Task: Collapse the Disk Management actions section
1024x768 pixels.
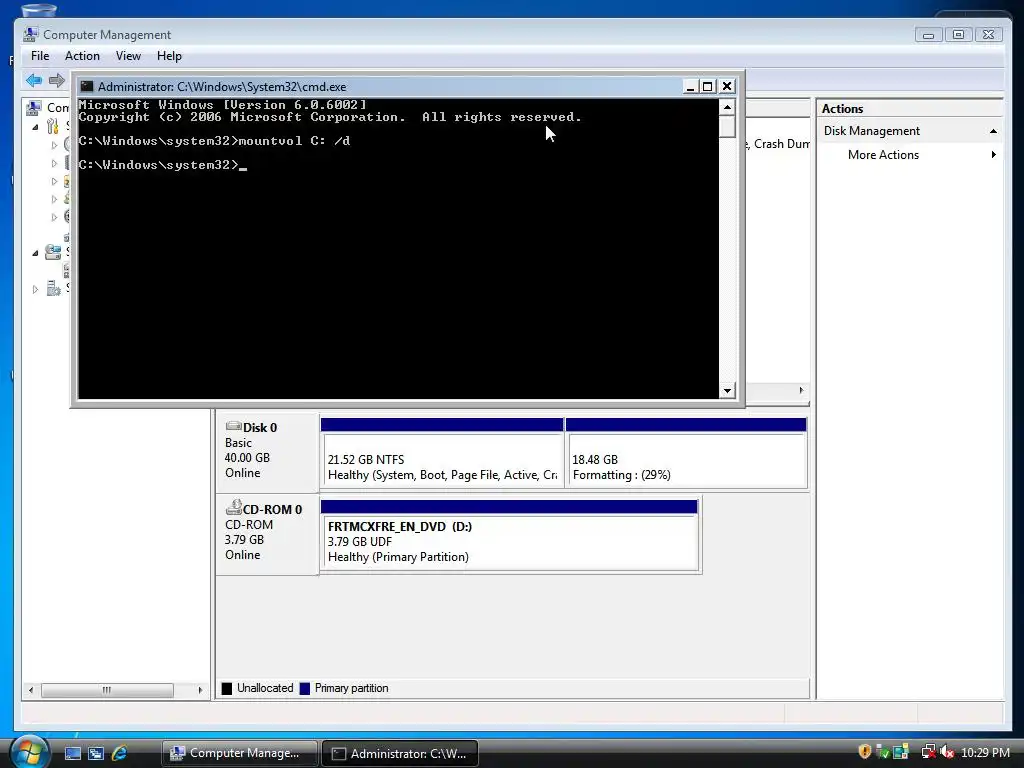Action: click(993, 131)
